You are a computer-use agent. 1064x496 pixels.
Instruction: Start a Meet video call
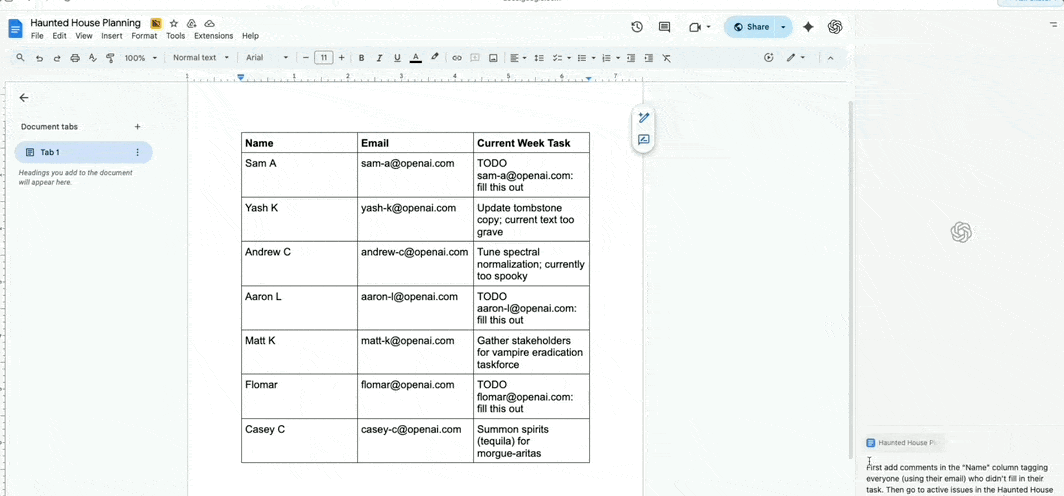pos(694,27)
